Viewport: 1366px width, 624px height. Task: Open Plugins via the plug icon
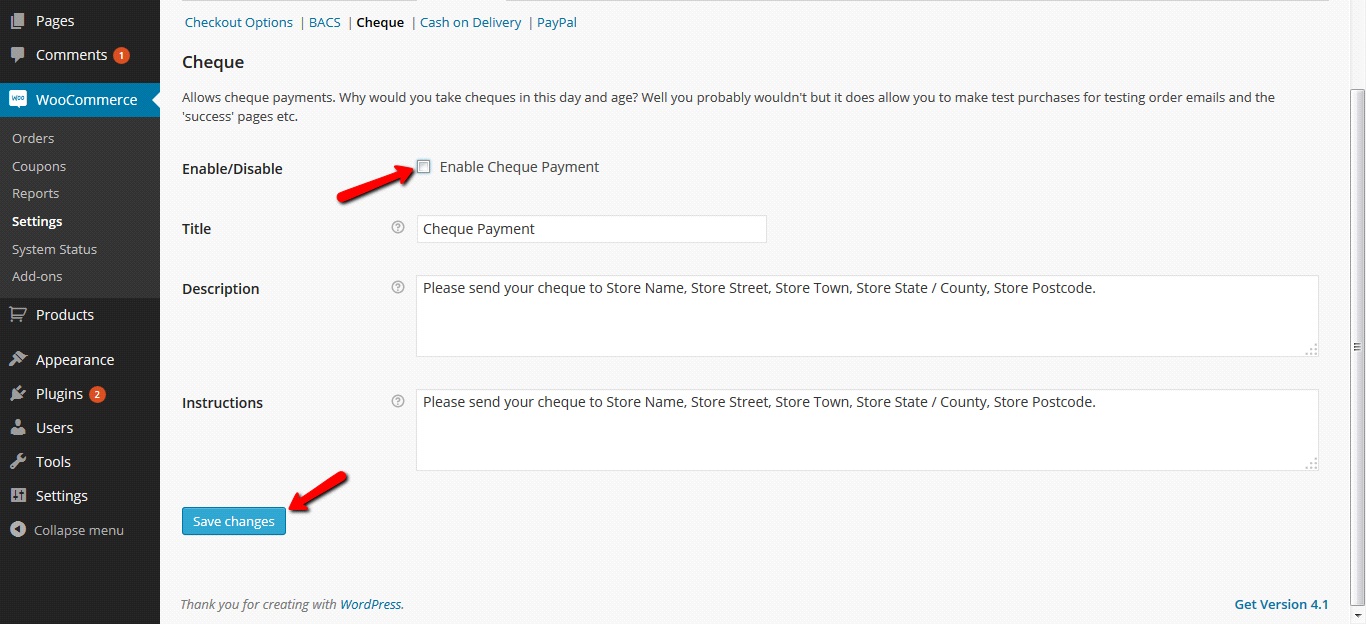click(x=18, y=393)
